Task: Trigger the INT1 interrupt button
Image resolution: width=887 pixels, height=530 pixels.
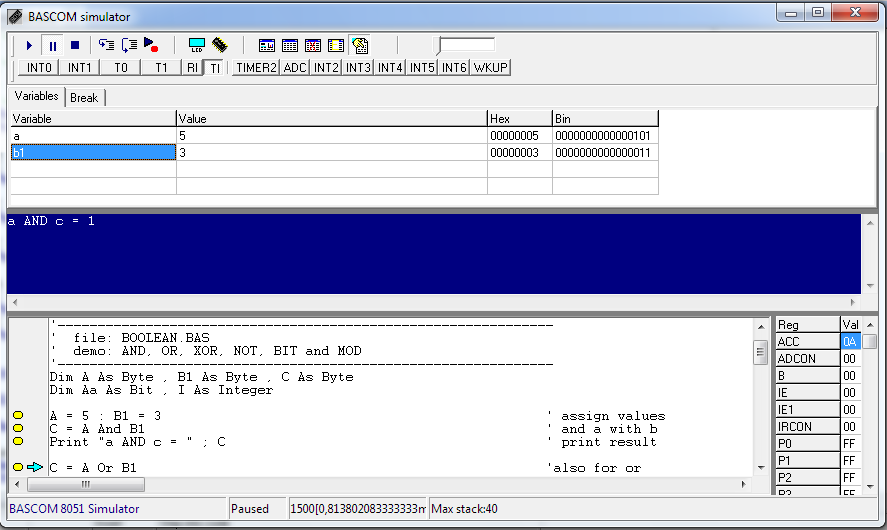Action: pyautogui.click(x=80, y=68)
